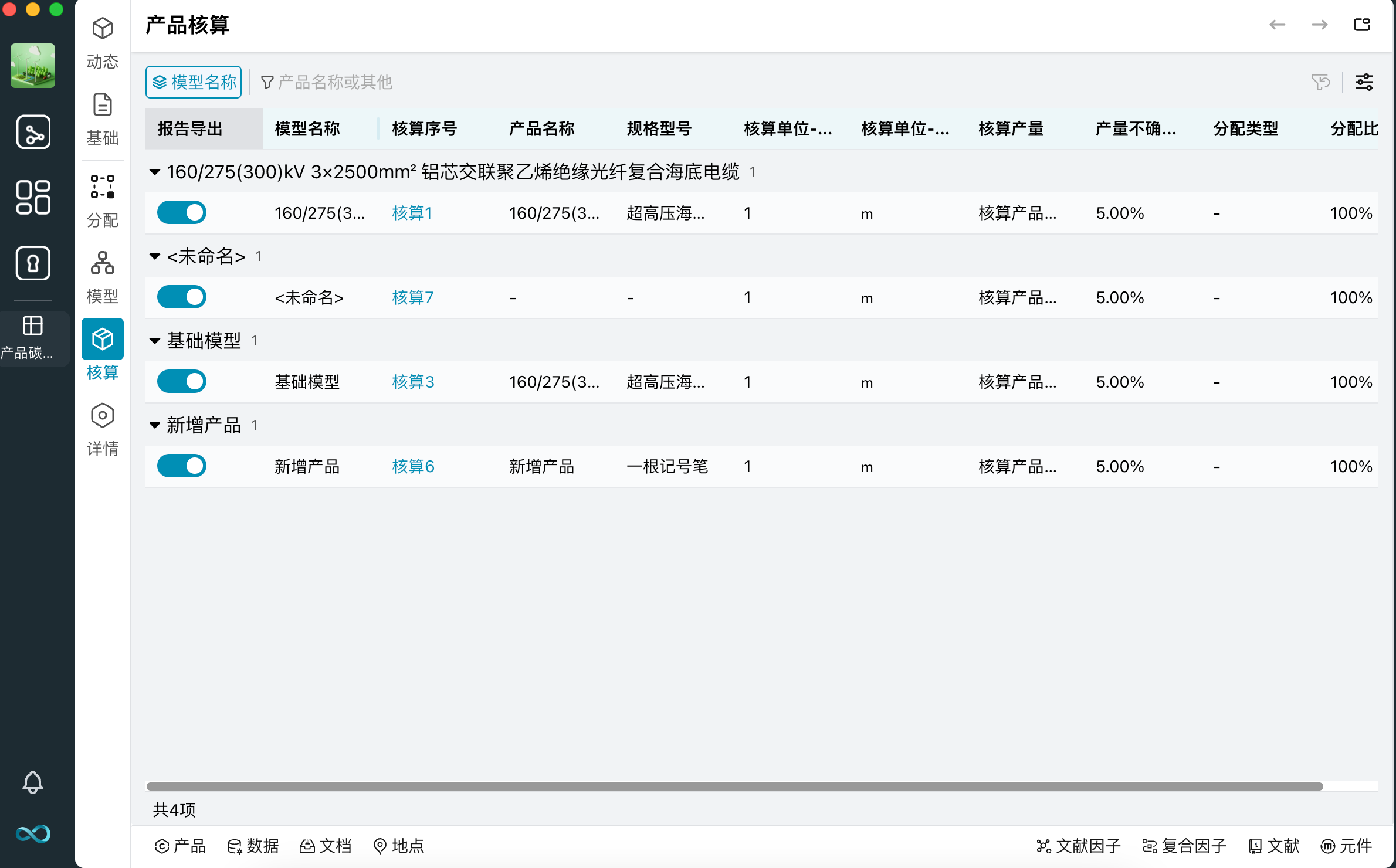Toggle report export for 核算7 row

coord(182,297)
